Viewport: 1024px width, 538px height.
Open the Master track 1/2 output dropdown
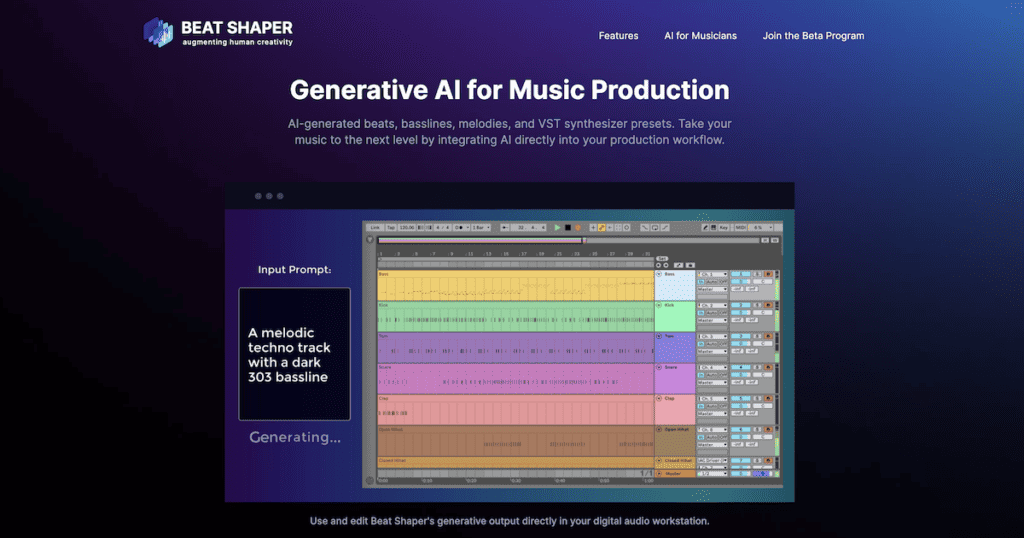coord(712,473)
